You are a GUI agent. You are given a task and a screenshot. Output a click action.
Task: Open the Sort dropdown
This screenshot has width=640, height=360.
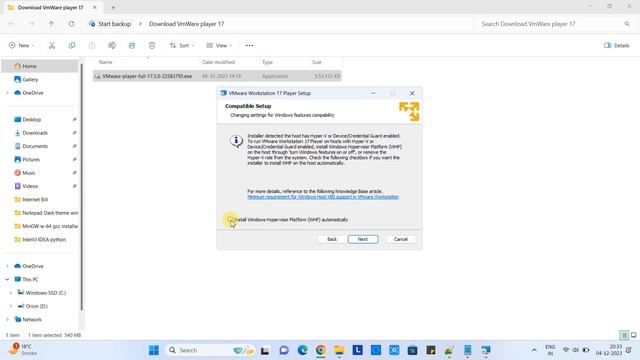(182, 45)
